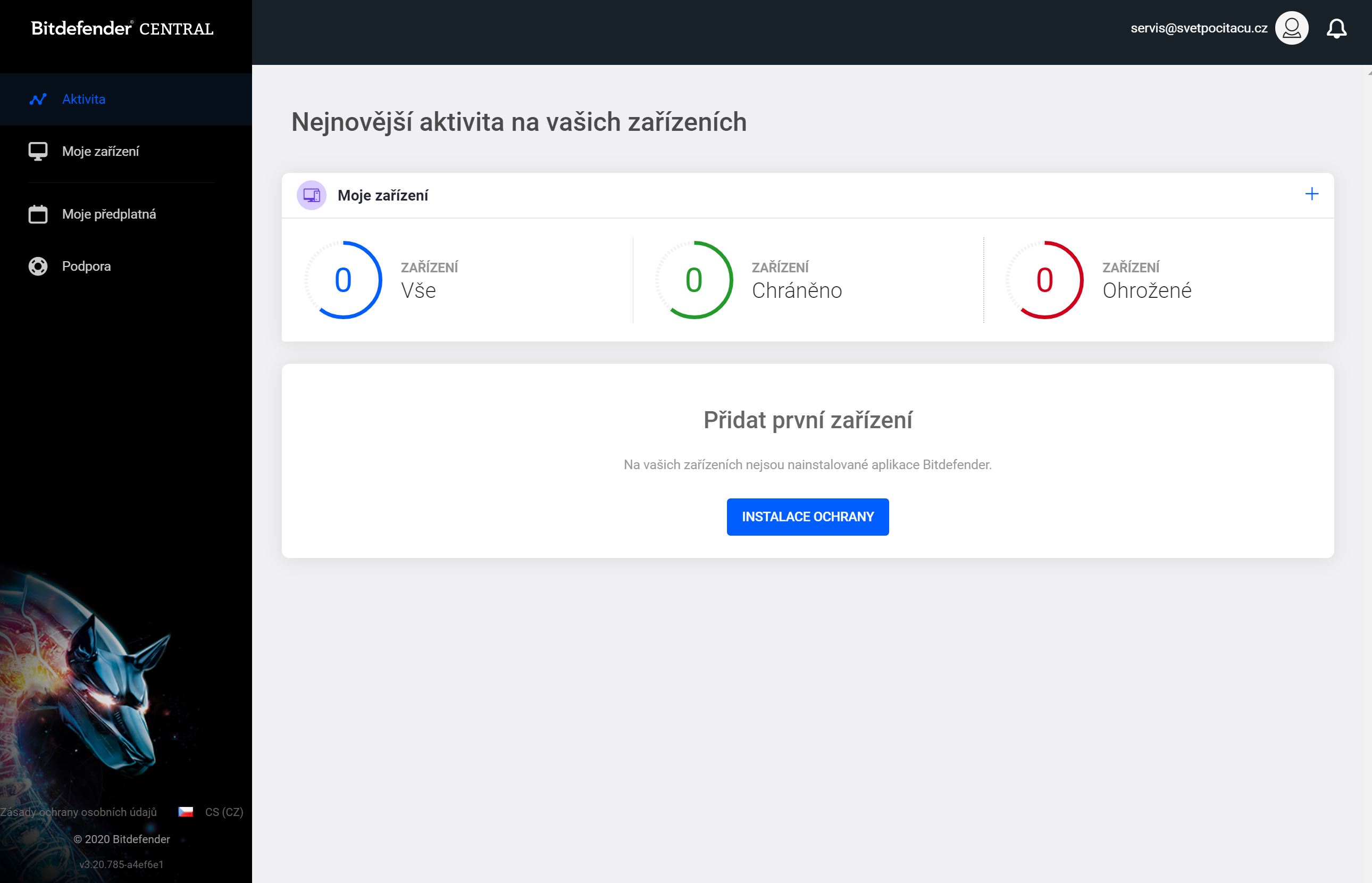This screenshot has height=883, width=1372.
Task: Click the calendar icon for Moje předplatná
Action: 38,214
